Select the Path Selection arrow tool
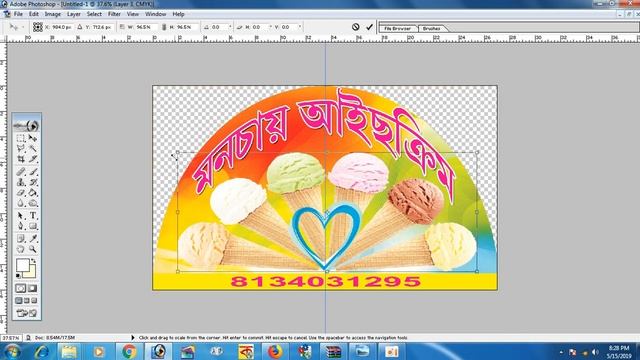This screenshot has width=640, height=360. 21,216
